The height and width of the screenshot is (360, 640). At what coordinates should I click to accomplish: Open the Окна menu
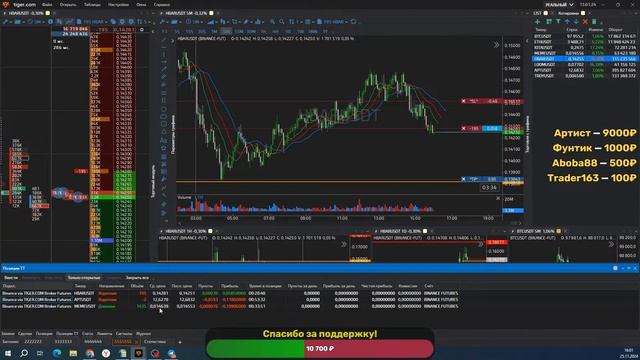141,4
